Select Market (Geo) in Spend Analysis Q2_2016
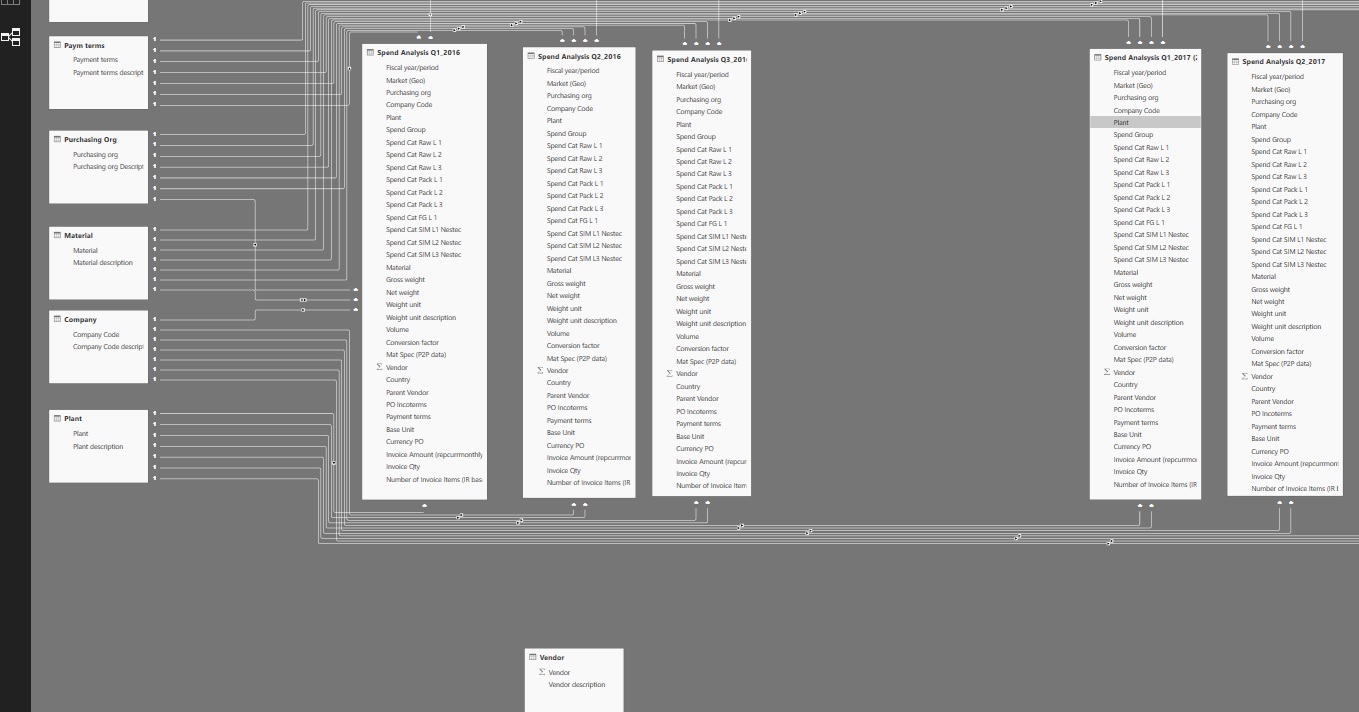 [566, 83]
